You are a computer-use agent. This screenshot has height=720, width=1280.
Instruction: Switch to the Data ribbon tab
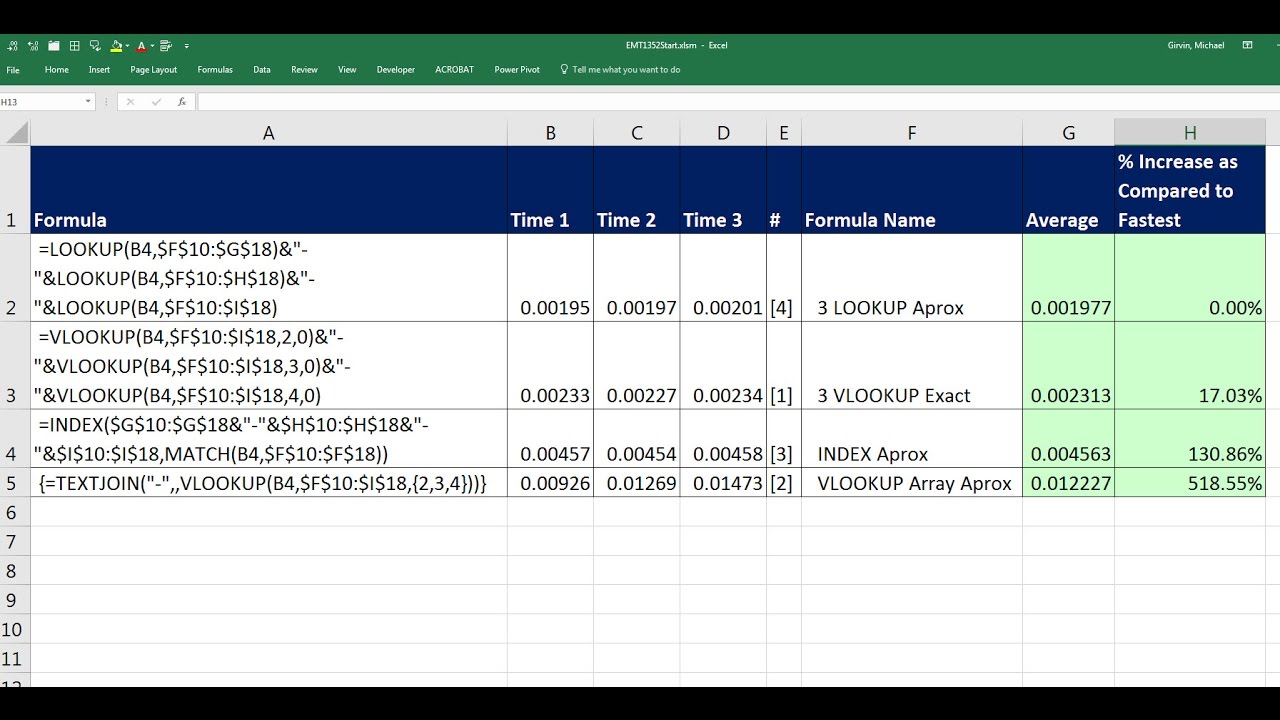click(x=262, y=70)
